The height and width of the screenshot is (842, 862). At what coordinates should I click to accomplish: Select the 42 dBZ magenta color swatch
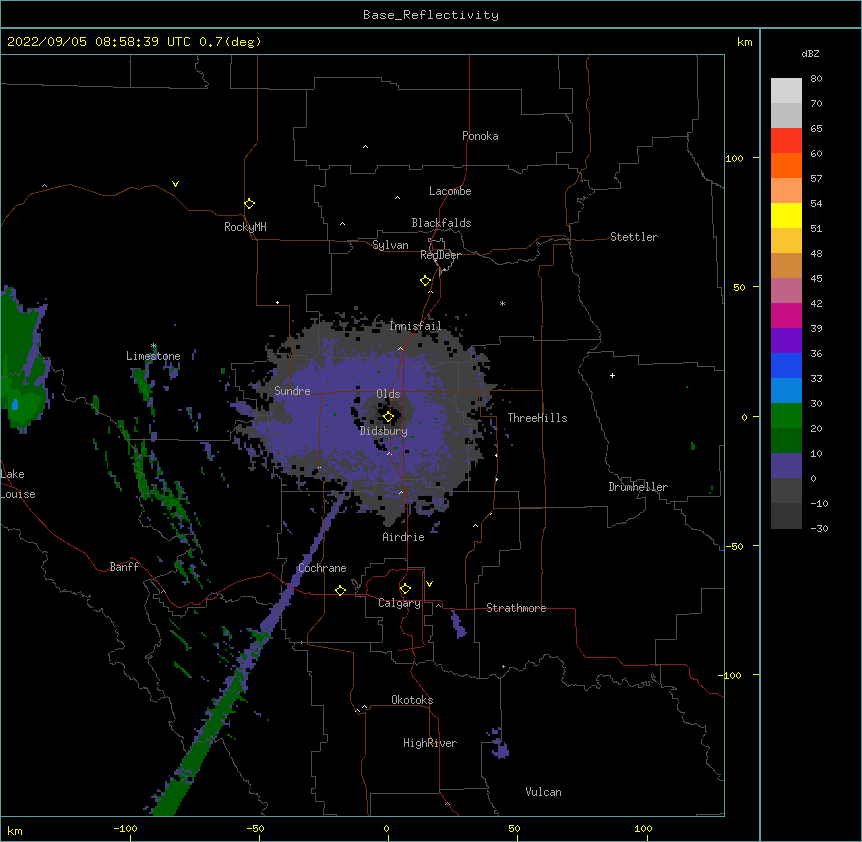click(x=786, y=315)
